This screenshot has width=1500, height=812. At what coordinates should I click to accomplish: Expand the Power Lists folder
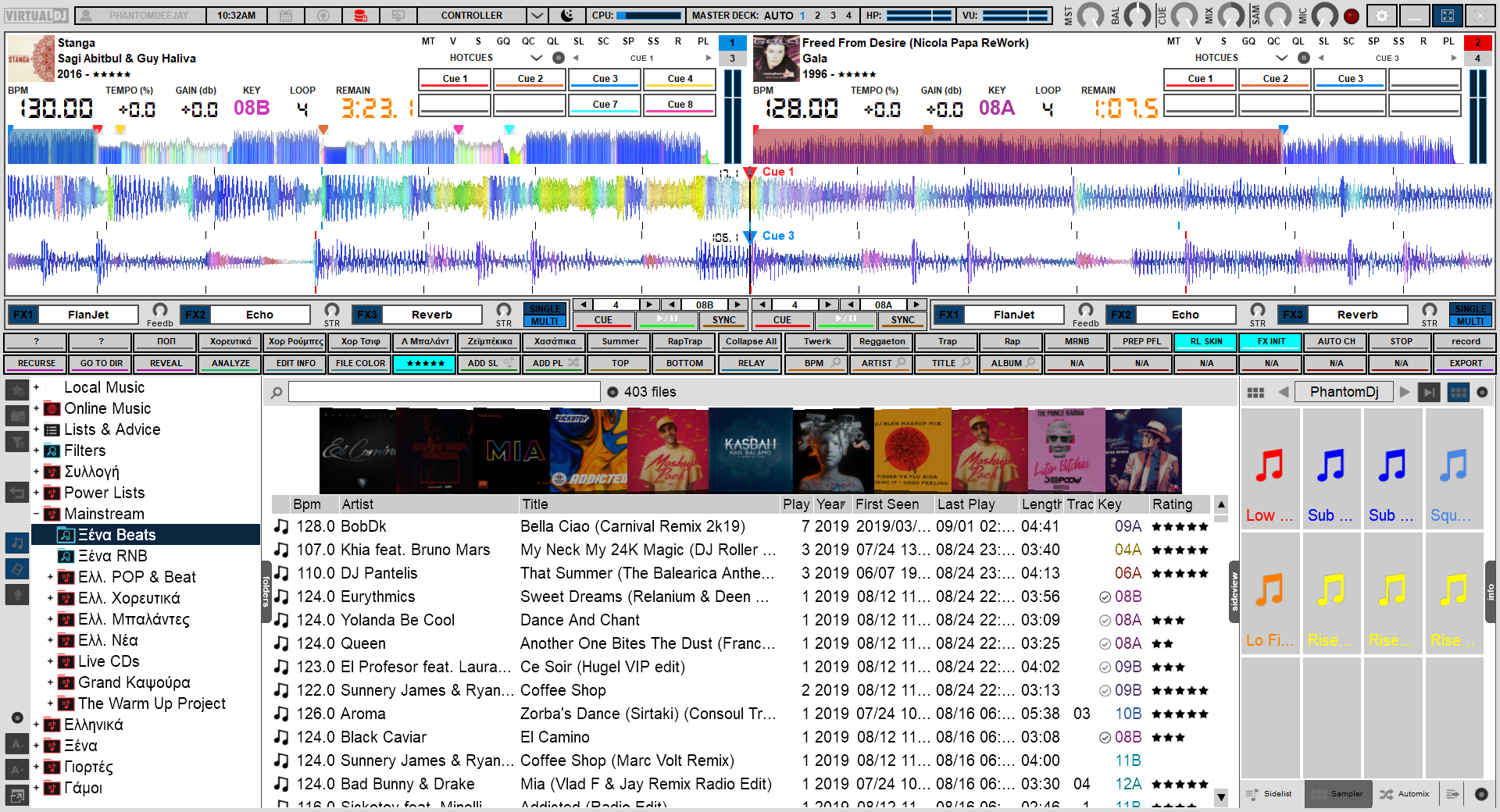pos(36,493)
